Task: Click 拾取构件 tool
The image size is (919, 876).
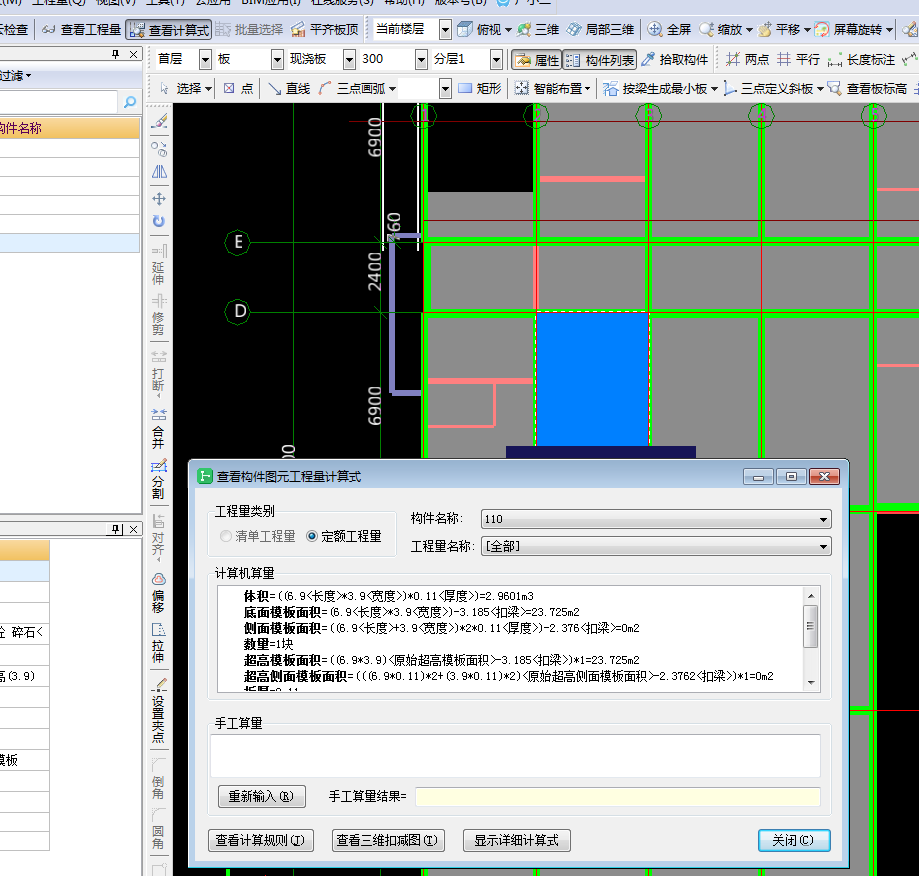Action: pos(675,60)
